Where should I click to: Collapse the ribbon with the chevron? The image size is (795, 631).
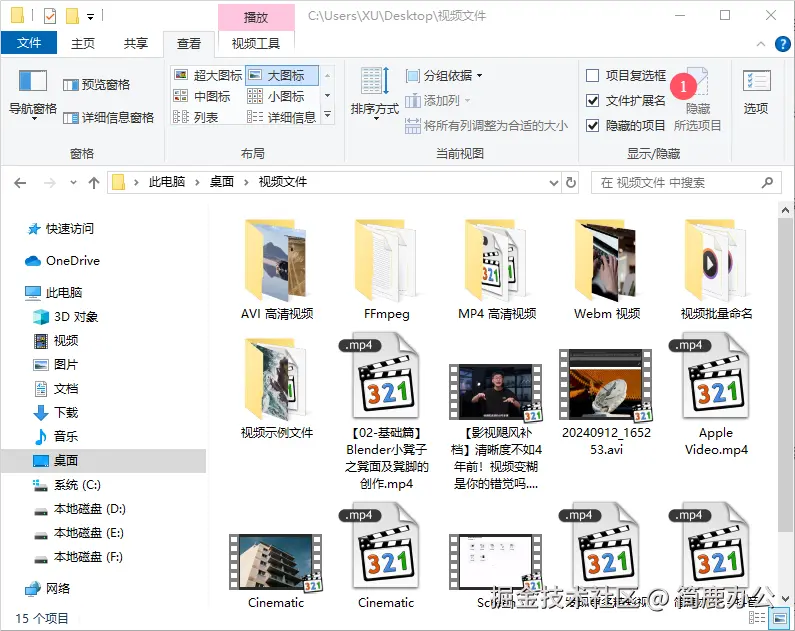tap(761, 44)
